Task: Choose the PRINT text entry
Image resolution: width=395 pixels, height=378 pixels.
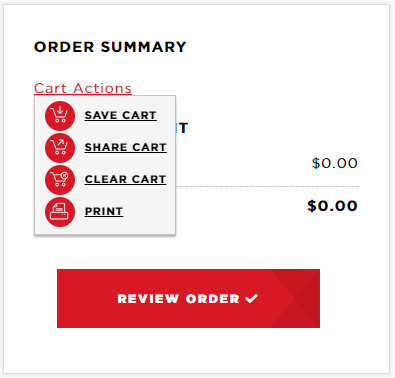Action: pyautogui.click(x=104, y=211)
